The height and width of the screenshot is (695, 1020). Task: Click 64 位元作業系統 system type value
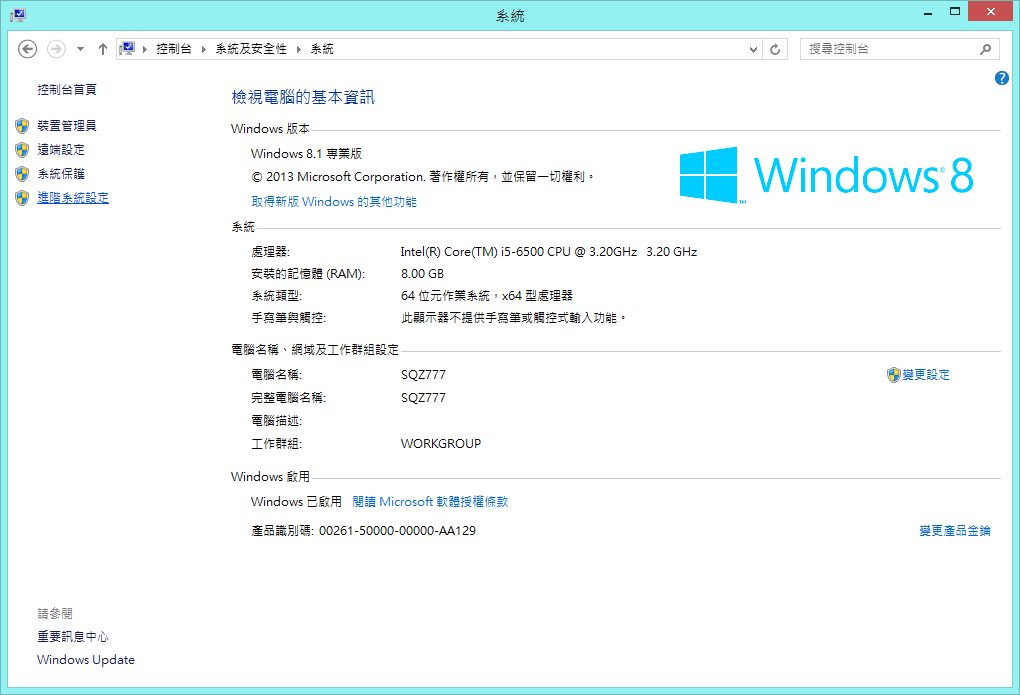tap(487, 296)
